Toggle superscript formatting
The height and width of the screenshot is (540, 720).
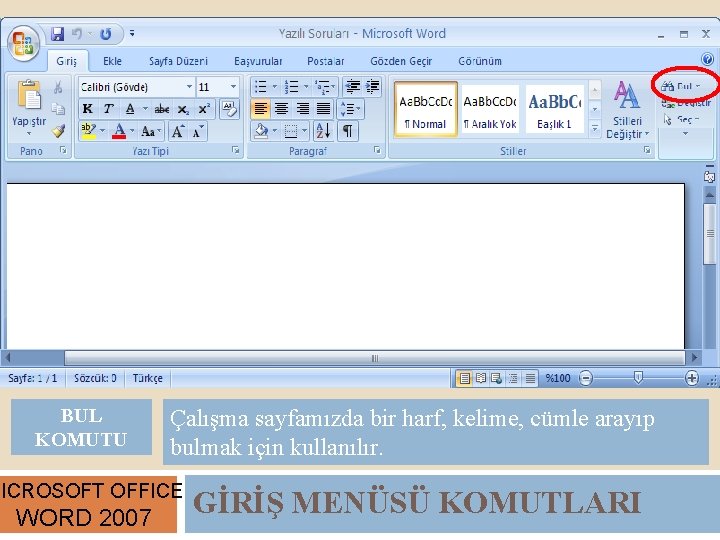tap(204, 109)
